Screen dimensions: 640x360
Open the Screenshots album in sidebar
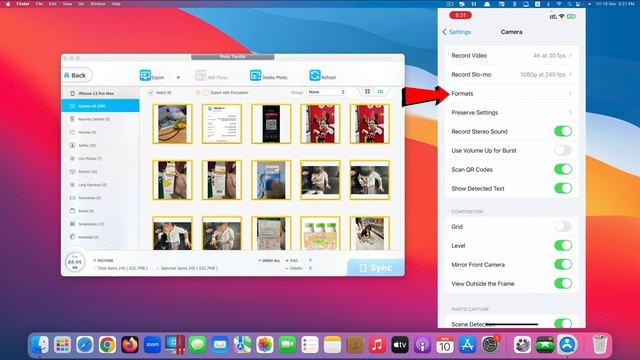[x=100, y=224]
